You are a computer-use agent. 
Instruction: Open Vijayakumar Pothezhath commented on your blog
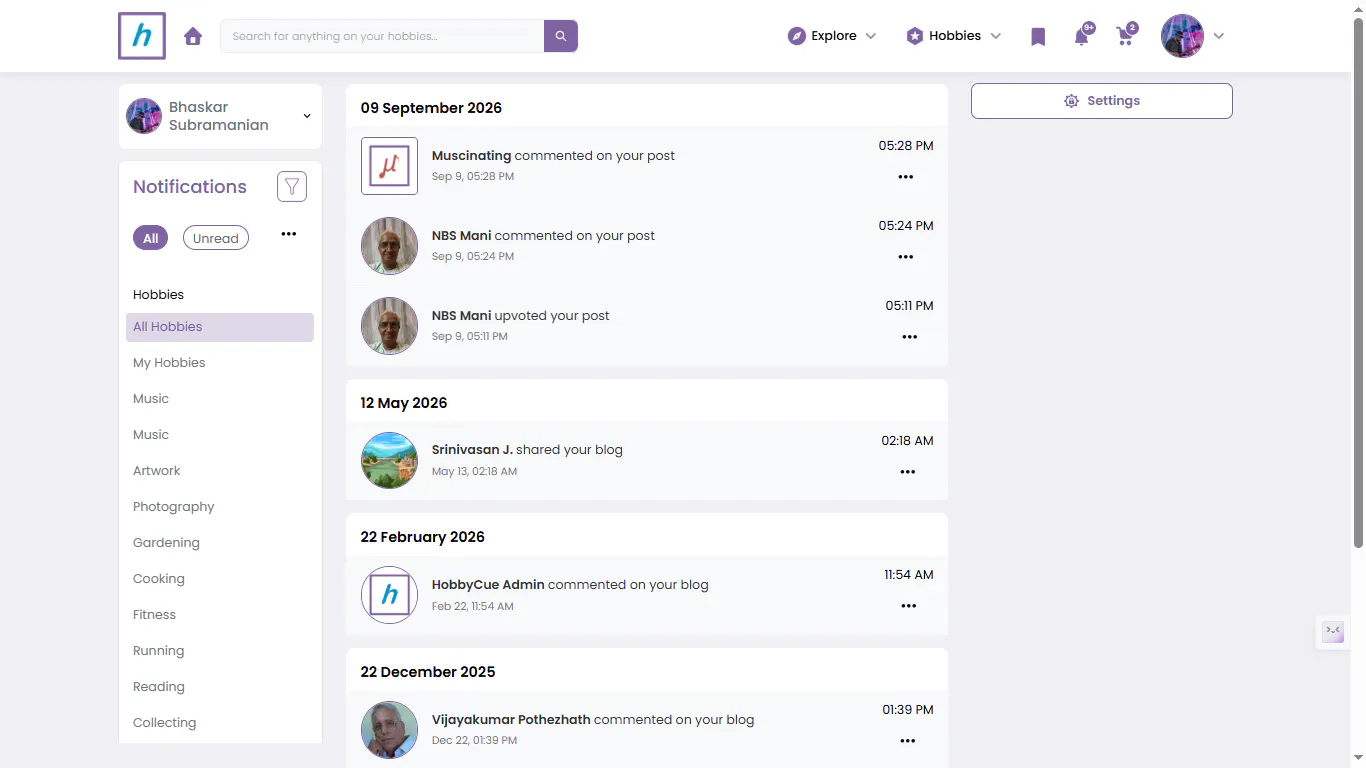[x=593, y=720]
